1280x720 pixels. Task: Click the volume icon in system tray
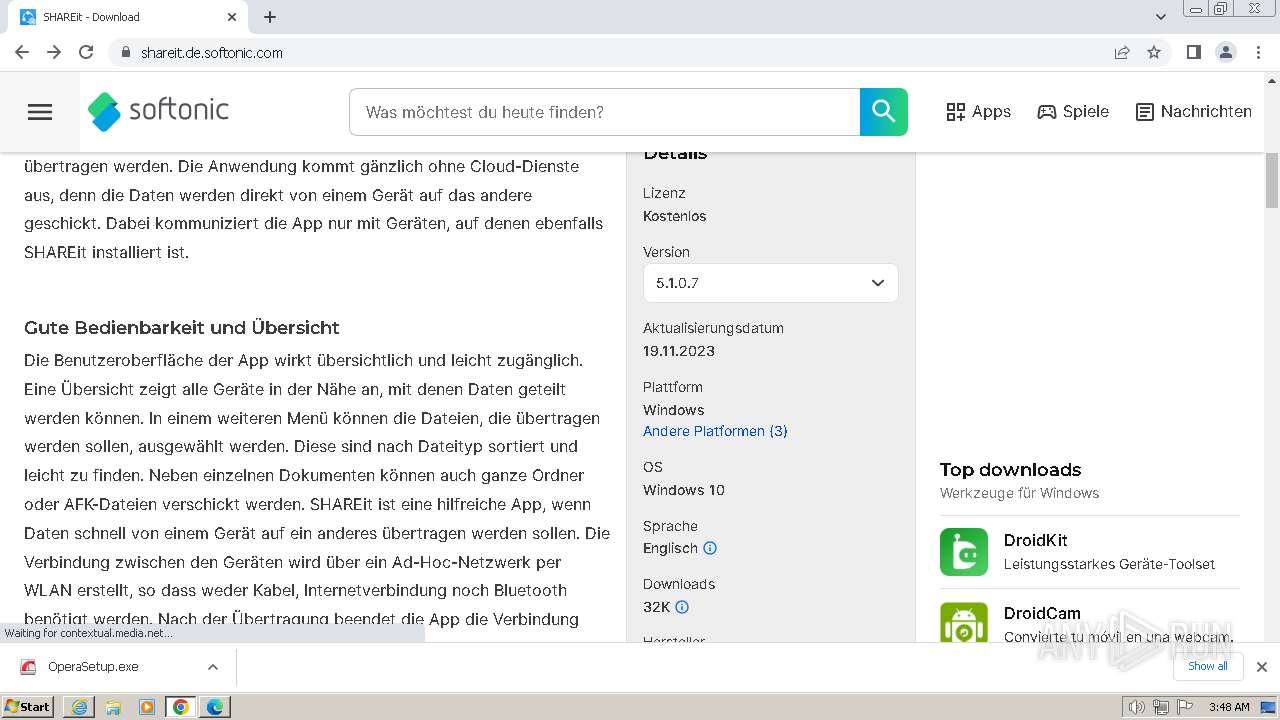1137,707
